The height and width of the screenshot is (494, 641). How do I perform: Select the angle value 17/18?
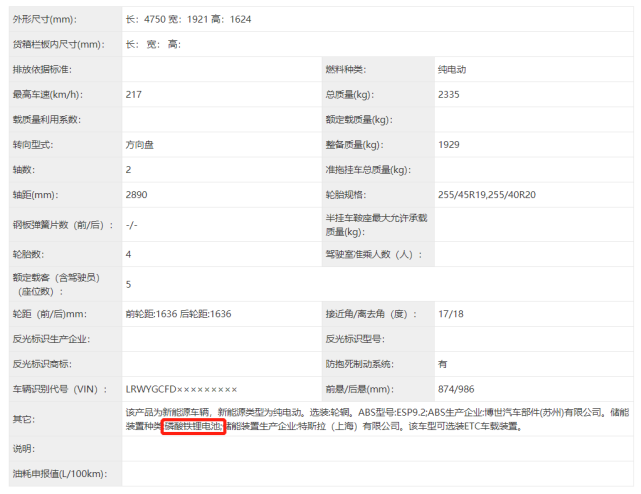(450, 314)
